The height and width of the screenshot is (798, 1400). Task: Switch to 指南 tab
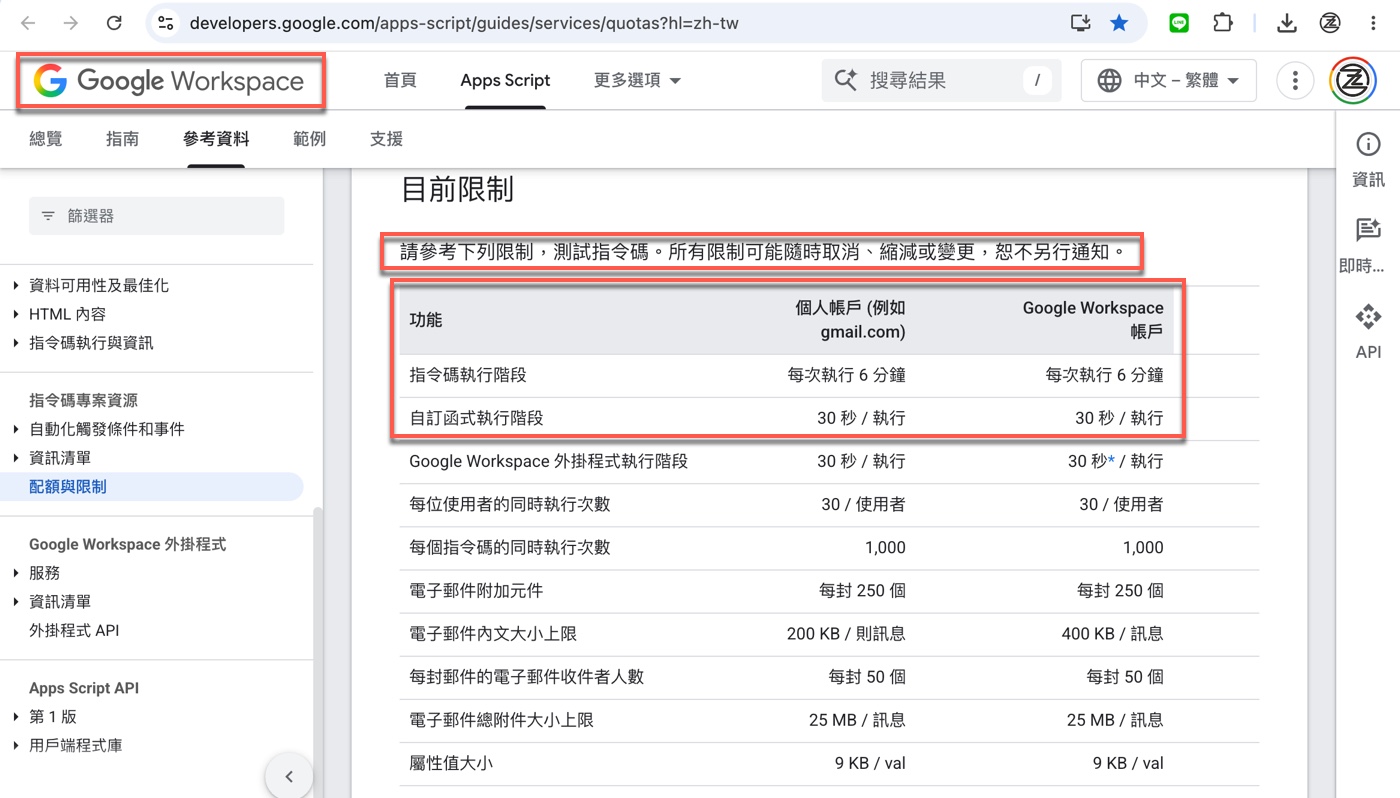[x=122, y=139]
